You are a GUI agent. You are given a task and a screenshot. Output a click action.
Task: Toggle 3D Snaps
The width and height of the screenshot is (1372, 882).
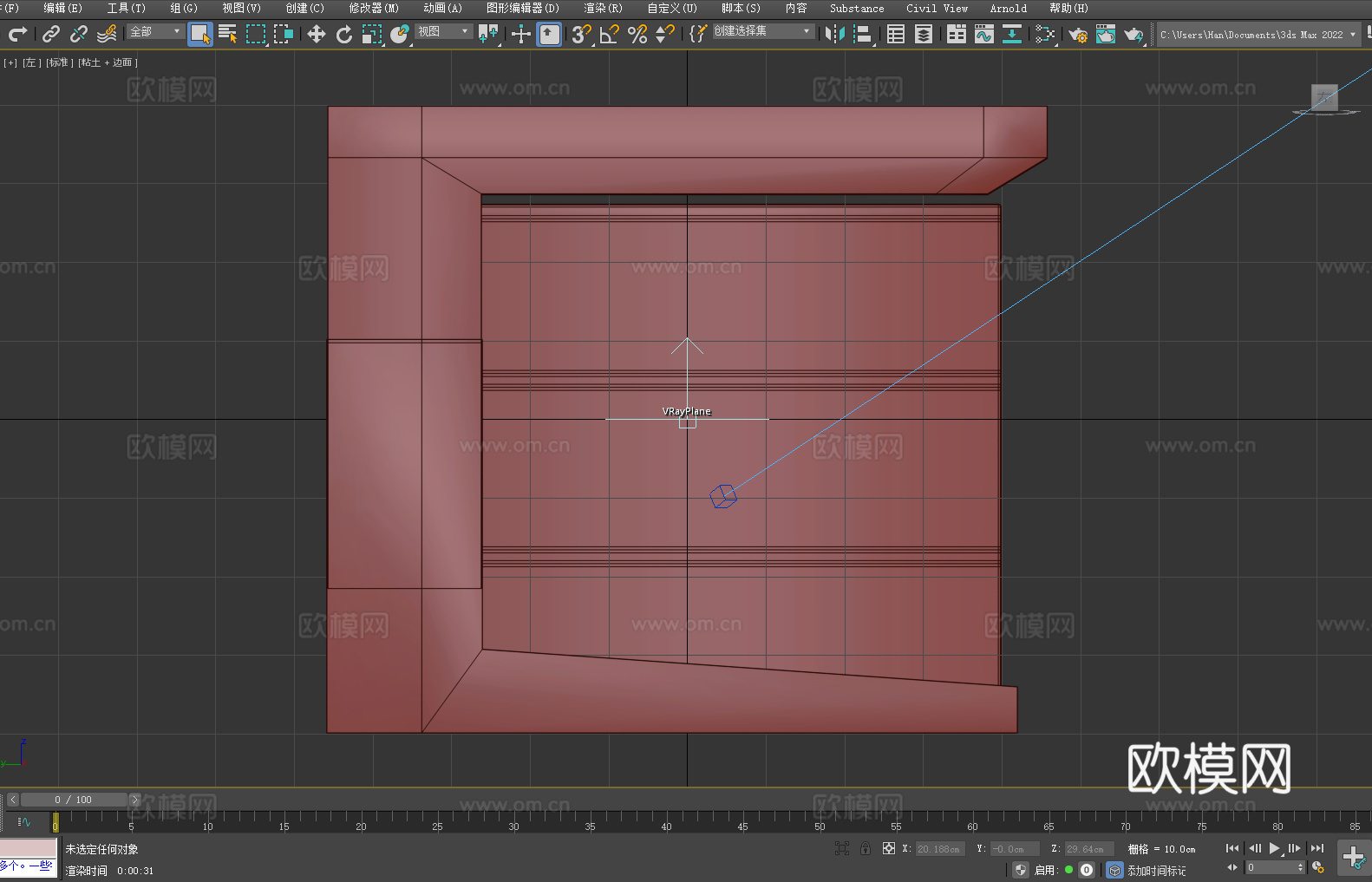click(582, 34)
